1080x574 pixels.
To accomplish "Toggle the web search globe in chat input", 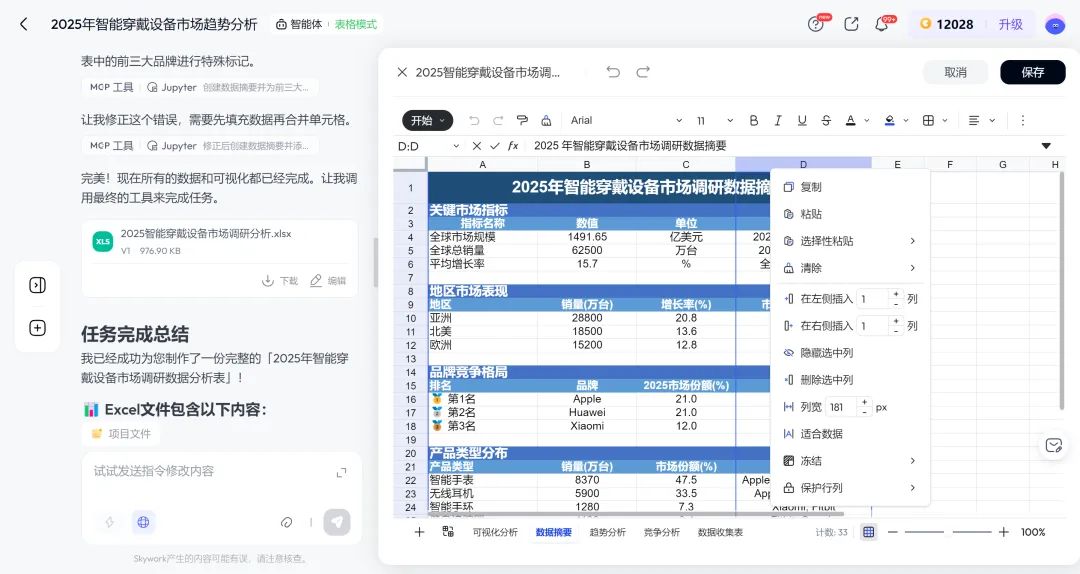I will tap(143, 522).
